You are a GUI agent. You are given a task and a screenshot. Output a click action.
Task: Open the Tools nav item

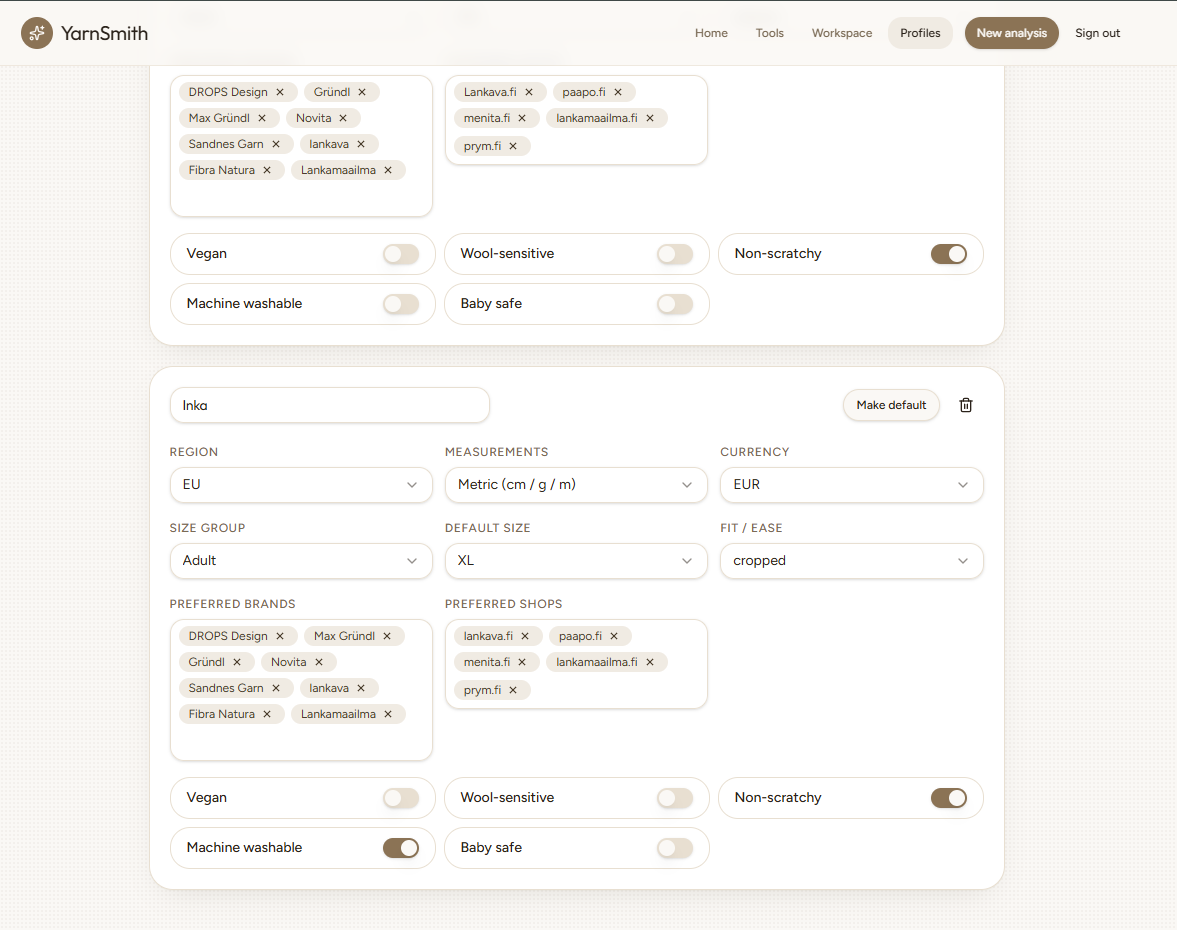point(769,33)
